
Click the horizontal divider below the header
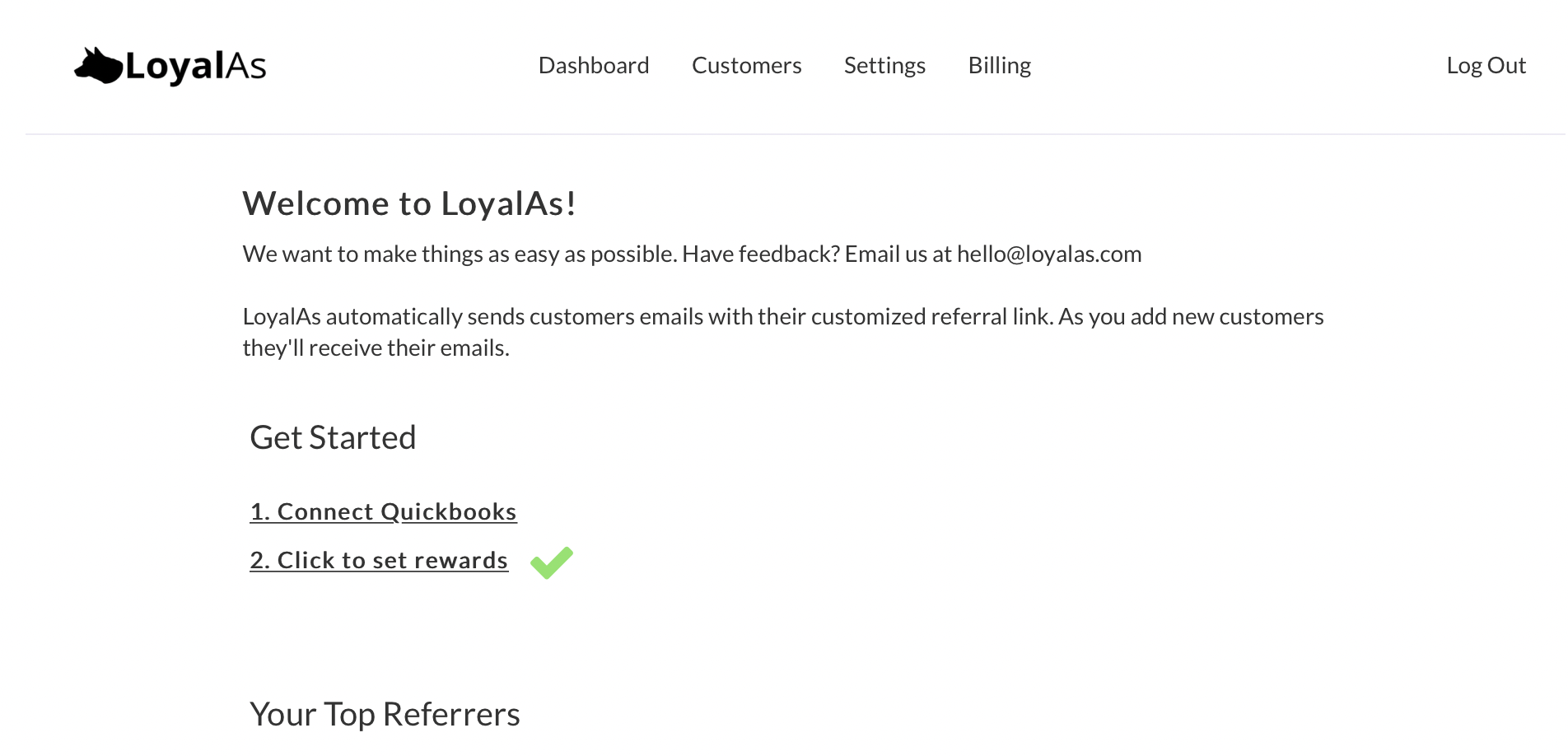(795, 133)
